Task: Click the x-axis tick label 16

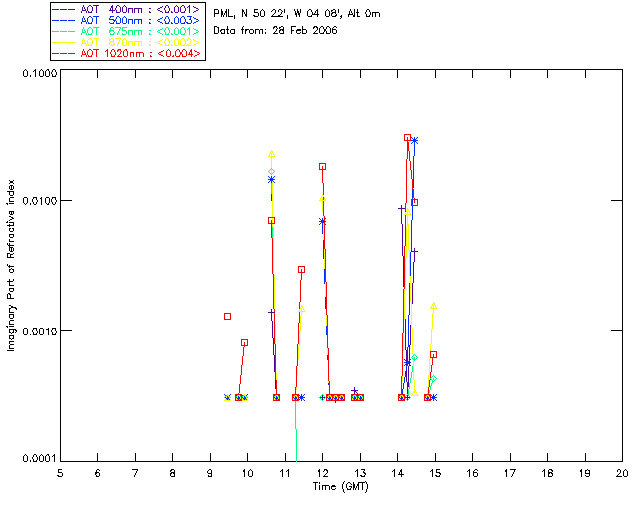Action: pos(472,473)
